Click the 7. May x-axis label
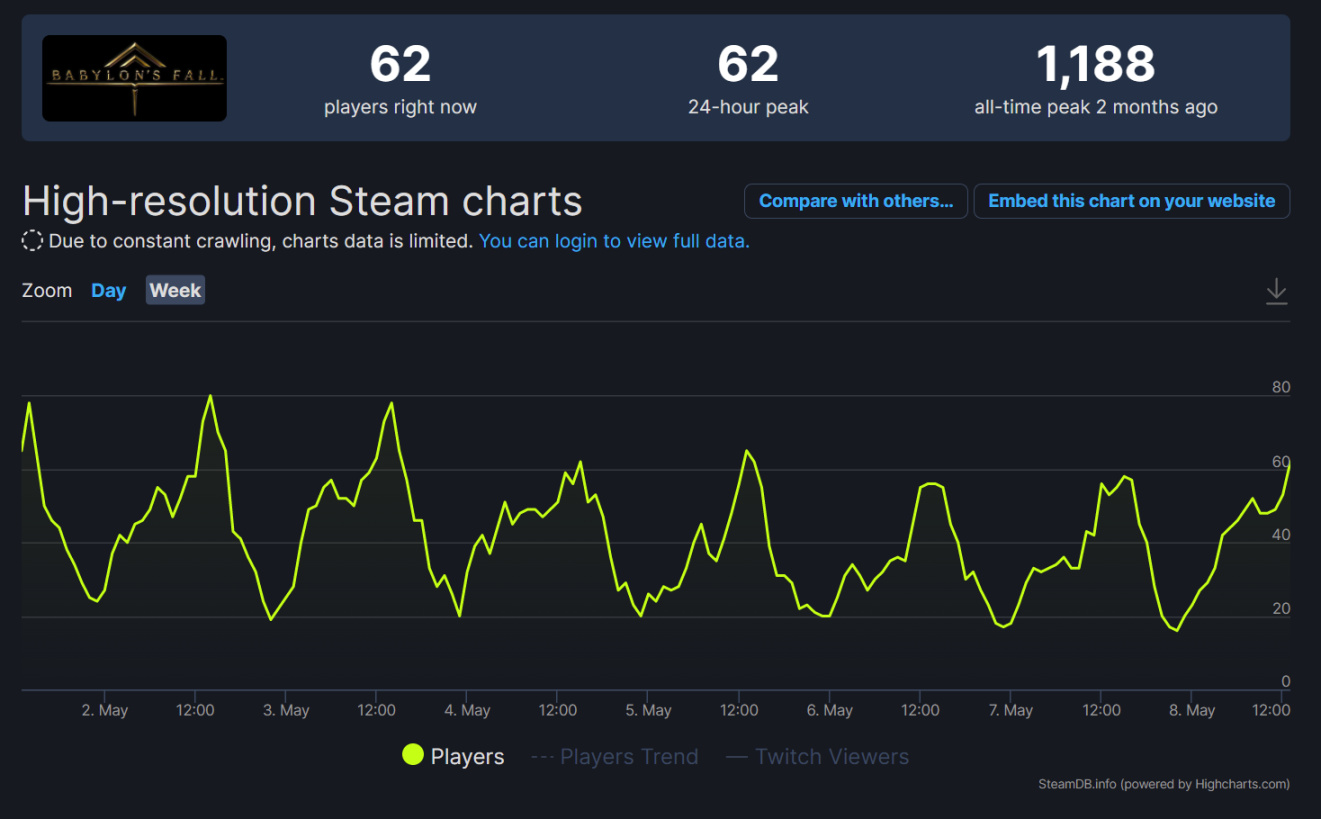This screenshot has width=1321, height=819. (x=1011, y=710)
